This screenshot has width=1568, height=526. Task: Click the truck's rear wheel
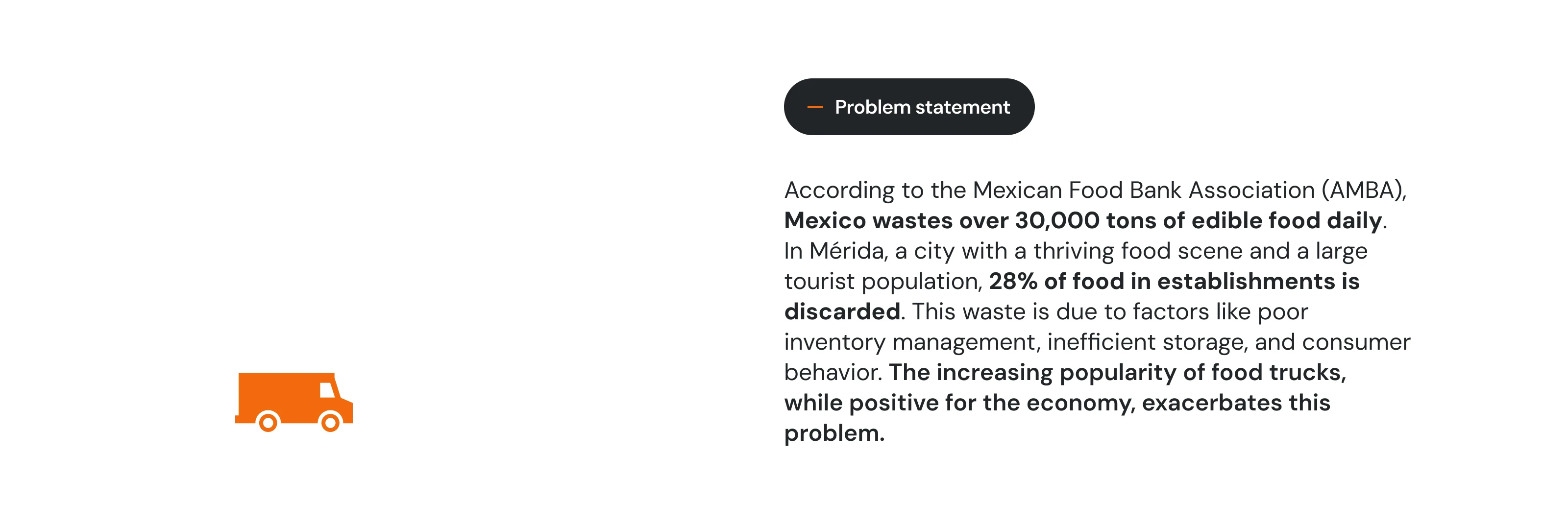pos(268,421)
